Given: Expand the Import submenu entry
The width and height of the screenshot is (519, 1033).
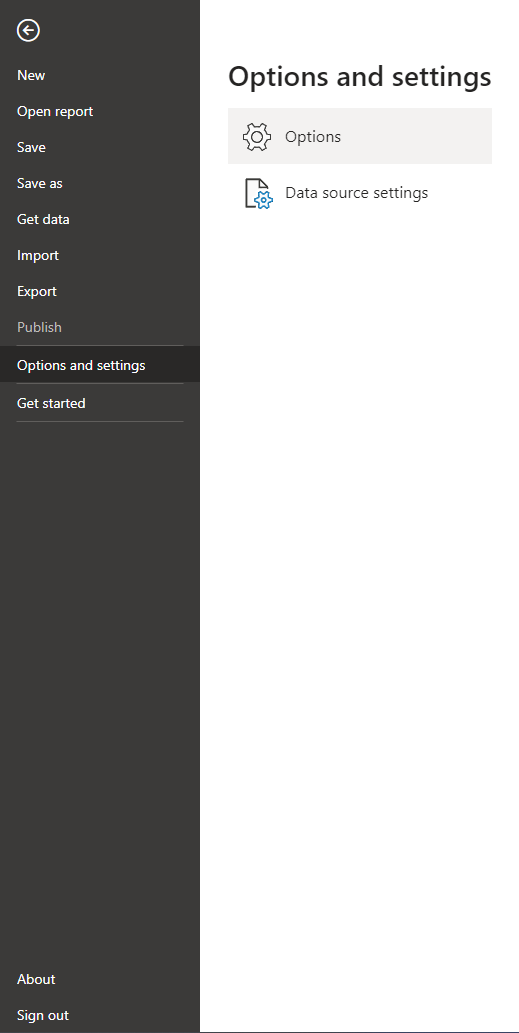Looking at the screenshot, I should [38, 255].
